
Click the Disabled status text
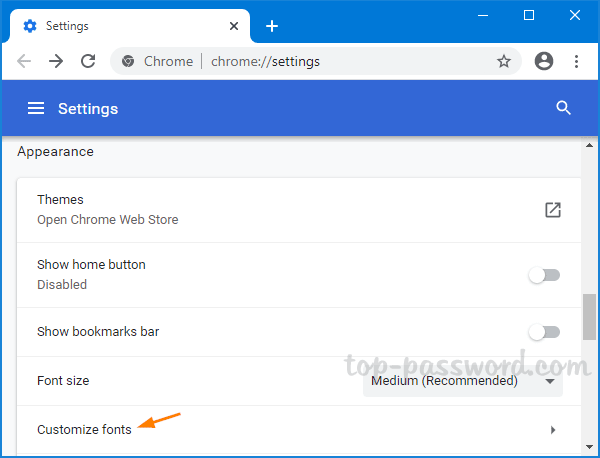tap(62, 285)
